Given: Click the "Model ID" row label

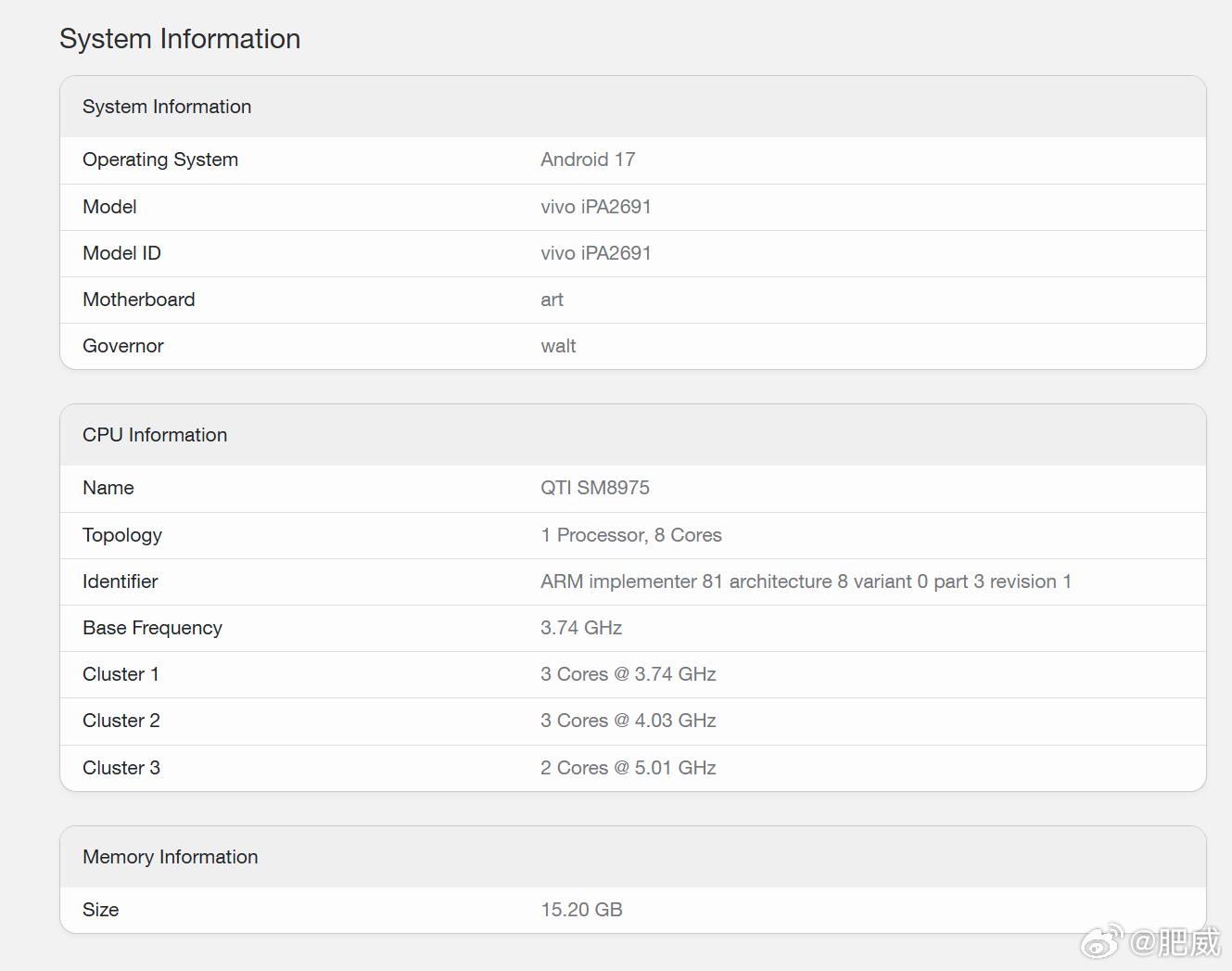Looking at the screenshot, I should [121, 253].
